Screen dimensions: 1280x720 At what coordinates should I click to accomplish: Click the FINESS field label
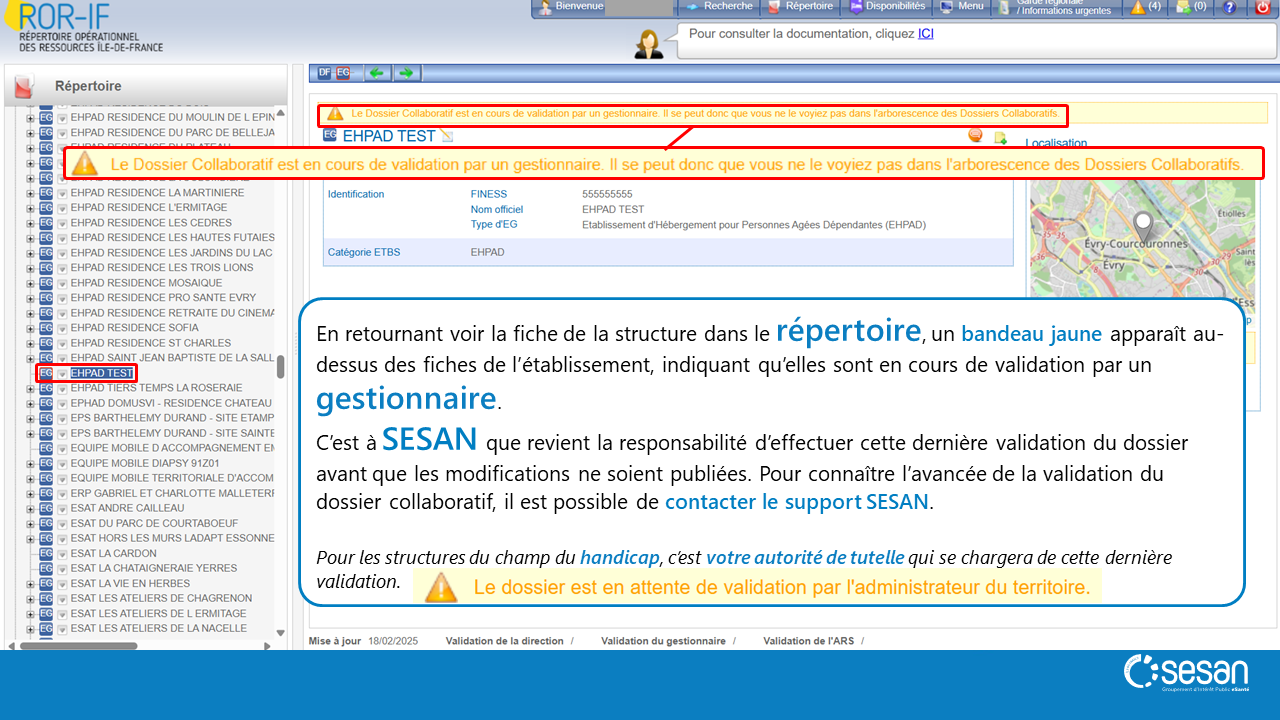489,194
